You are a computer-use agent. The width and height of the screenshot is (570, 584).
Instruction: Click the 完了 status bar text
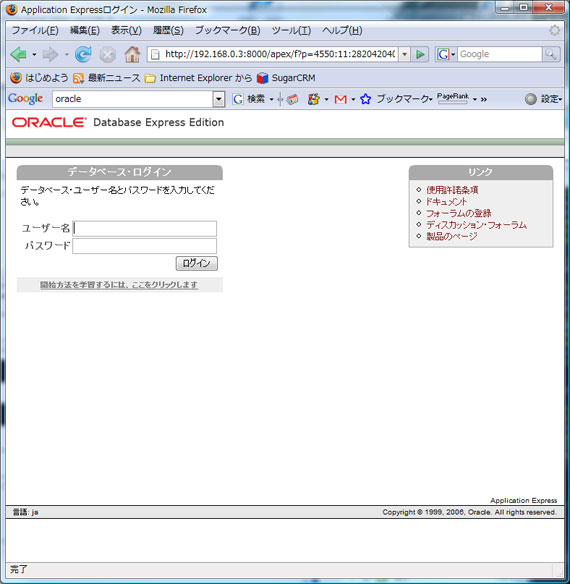click(19, 569)
